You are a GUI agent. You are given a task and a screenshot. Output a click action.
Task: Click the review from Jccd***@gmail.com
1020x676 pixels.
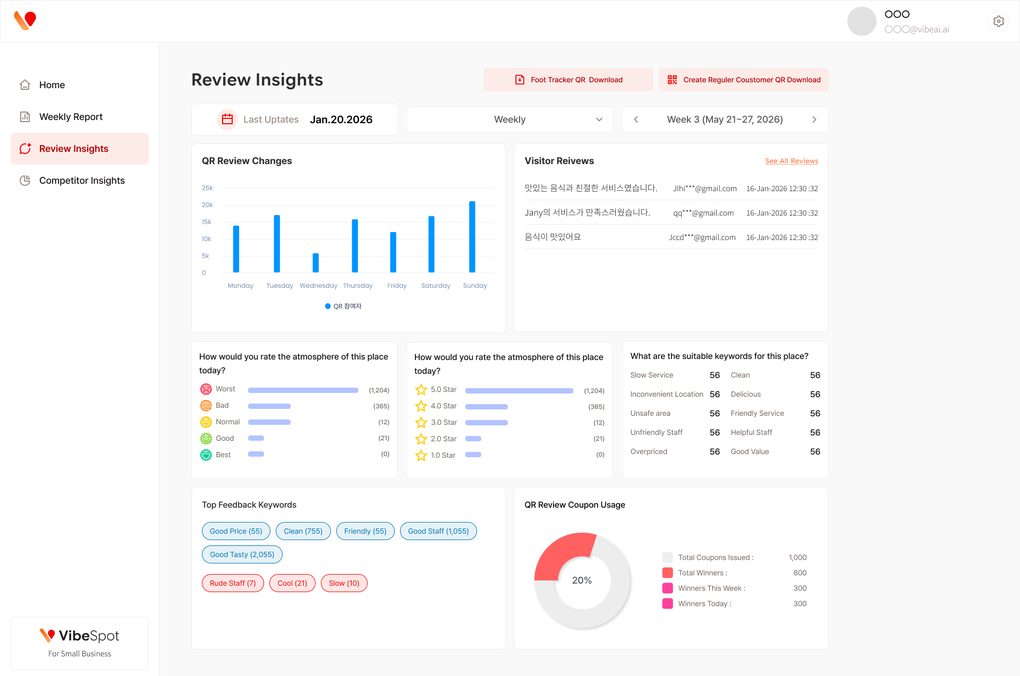pos(671,237)
